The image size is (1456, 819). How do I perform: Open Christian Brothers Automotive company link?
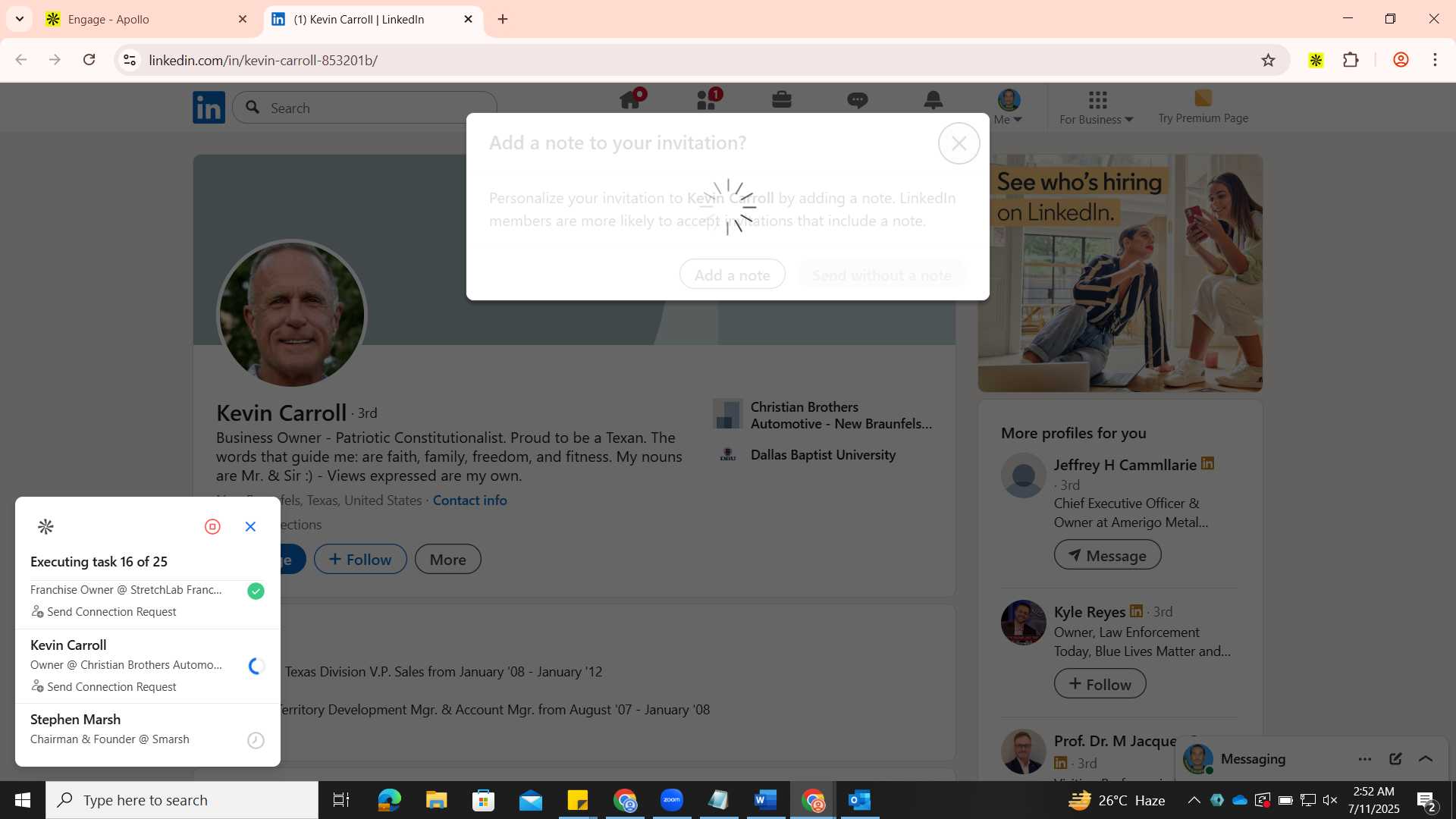click(824, 416)
